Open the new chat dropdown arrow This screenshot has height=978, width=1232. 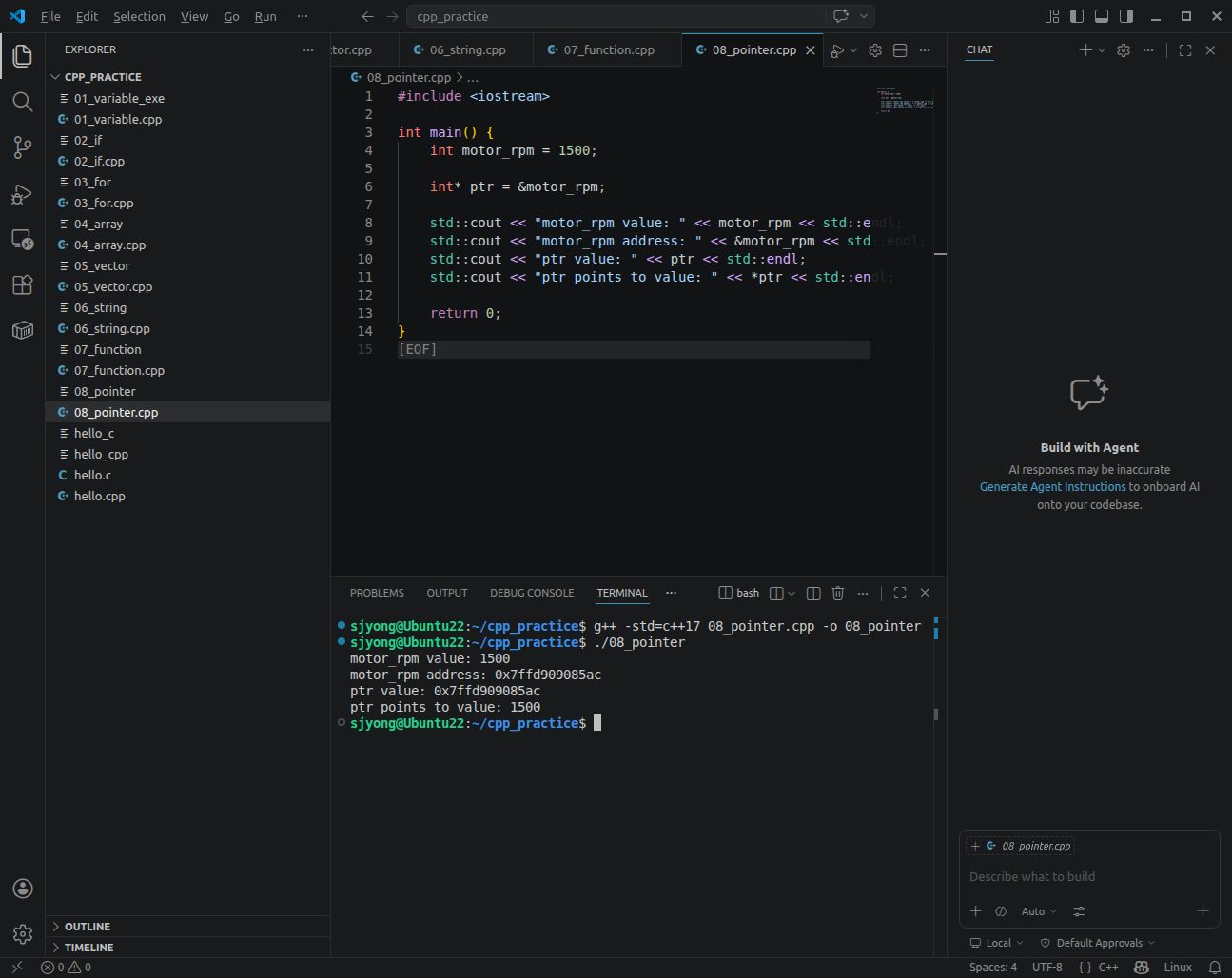point(1102,50)
